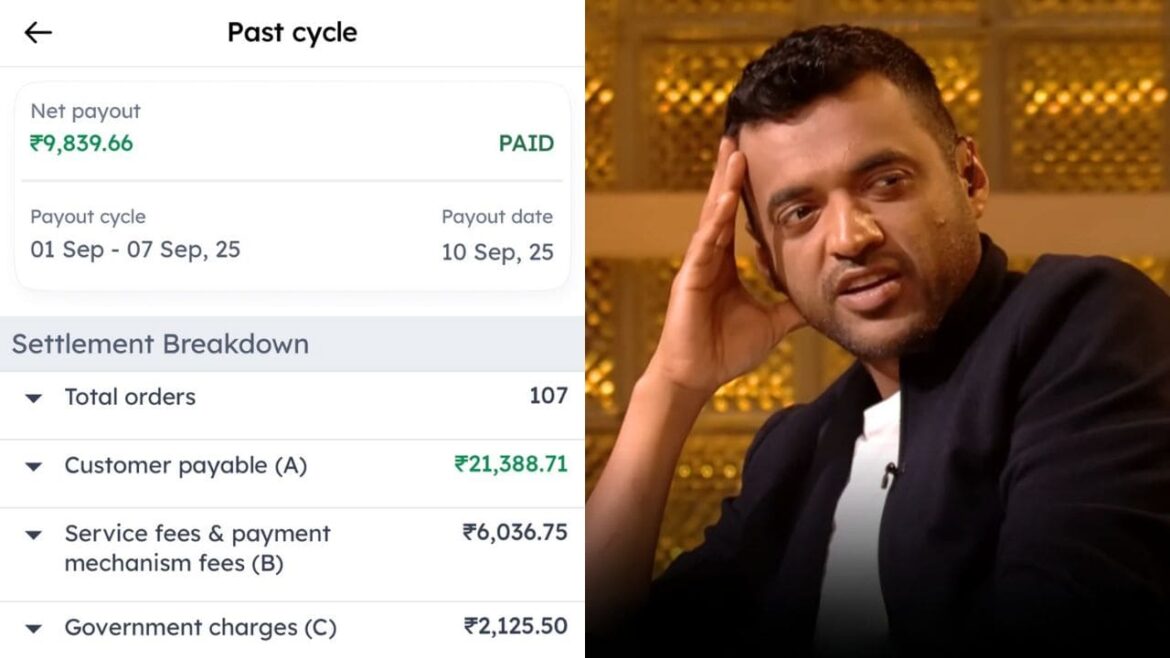The width and height of the screenshot is (1170, 658).
Task: Expand the Total orders row arrow
Action: pyautogui.click(x=34, y=398)
